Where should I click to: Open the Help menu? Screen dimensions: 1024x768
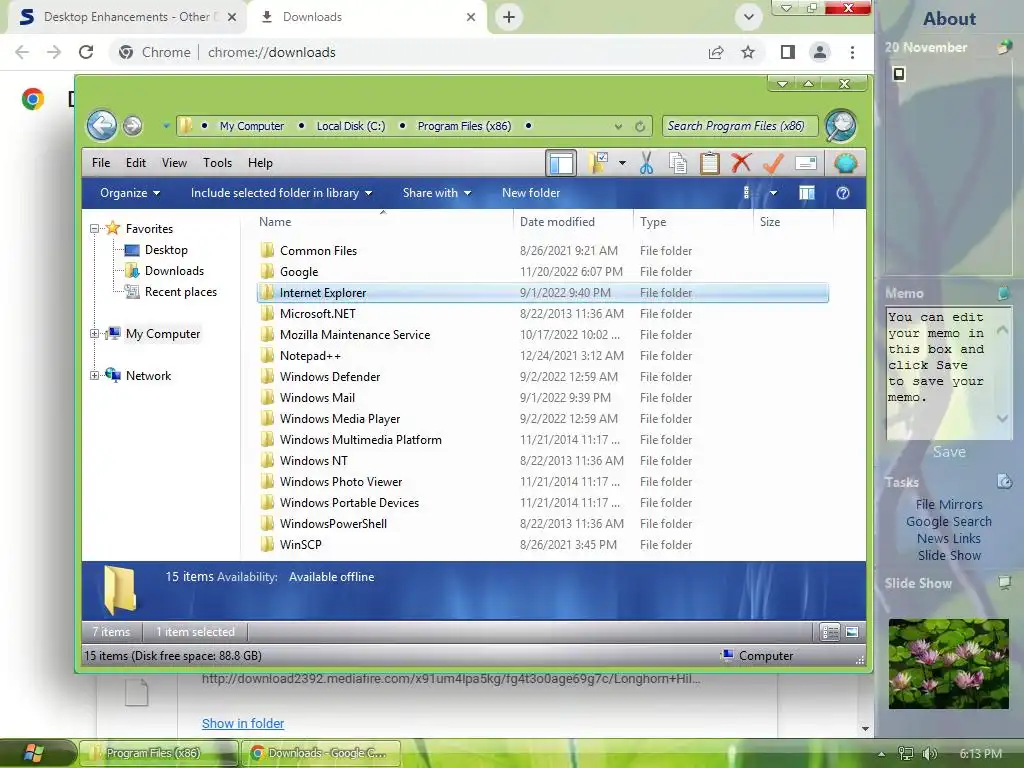(x=260, y=163)
